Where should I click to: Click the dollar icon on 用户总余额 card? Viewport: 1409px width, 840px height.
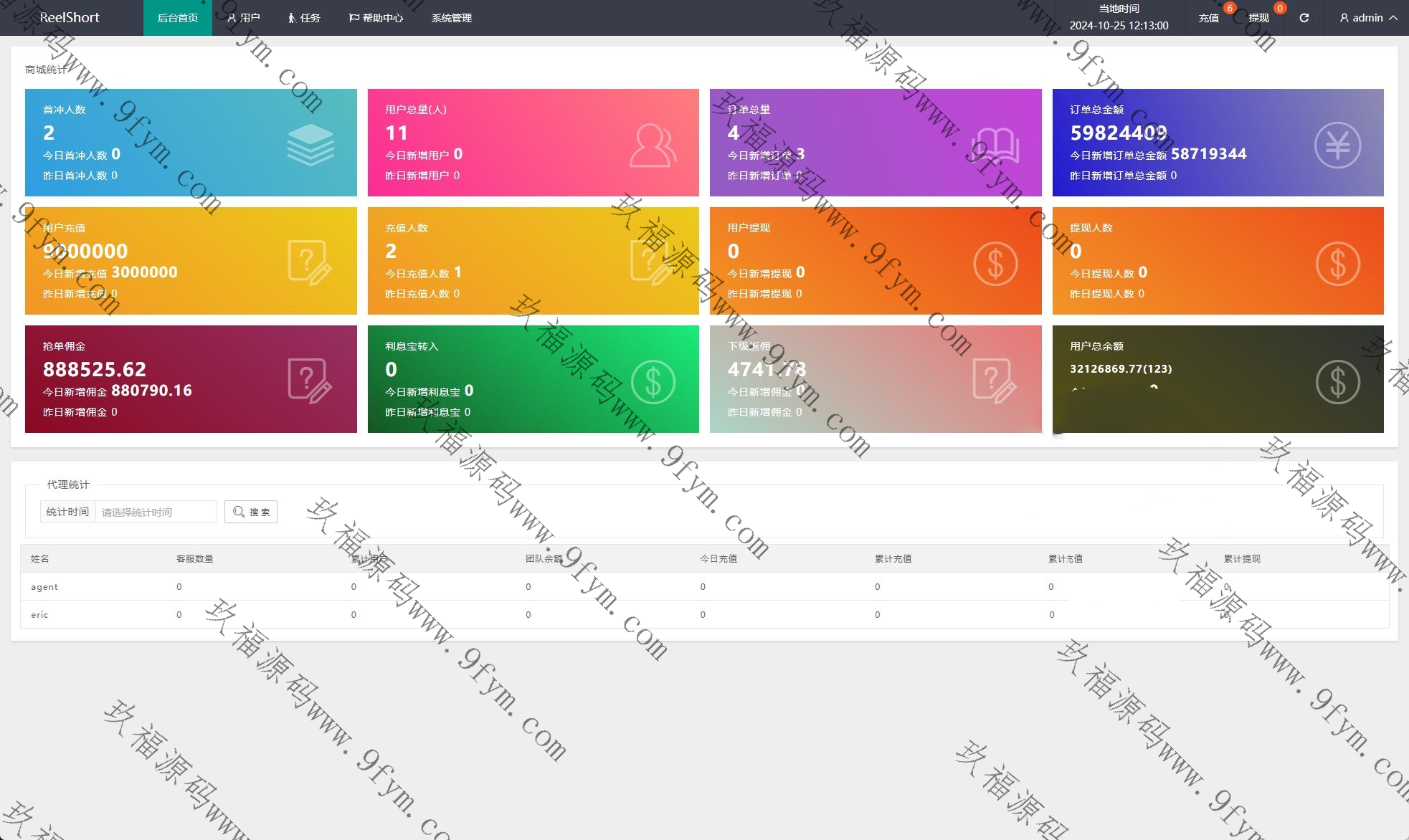click(x=1337, y=381)
